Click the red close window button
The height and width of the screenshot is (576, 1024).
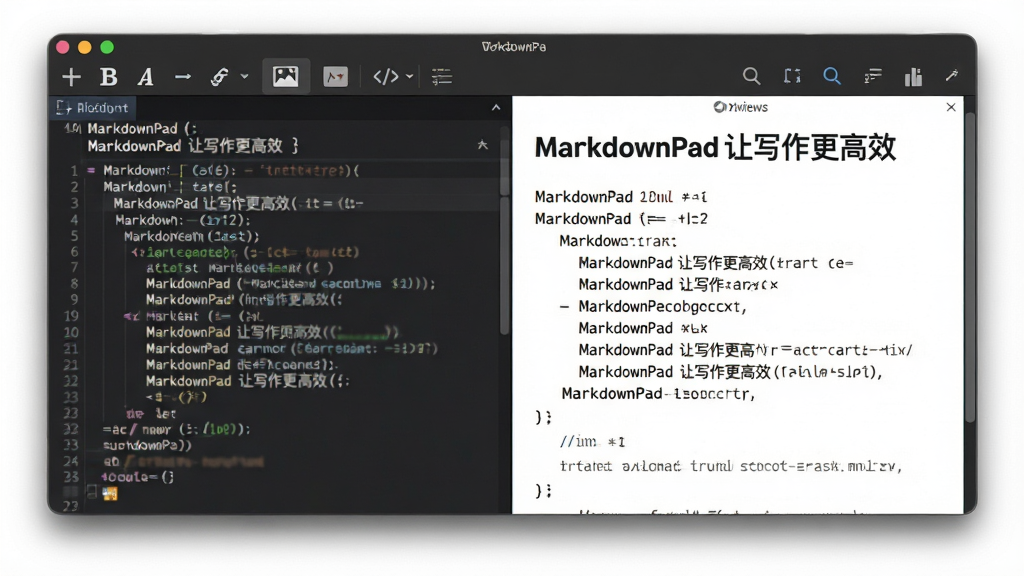click(63, 47)
